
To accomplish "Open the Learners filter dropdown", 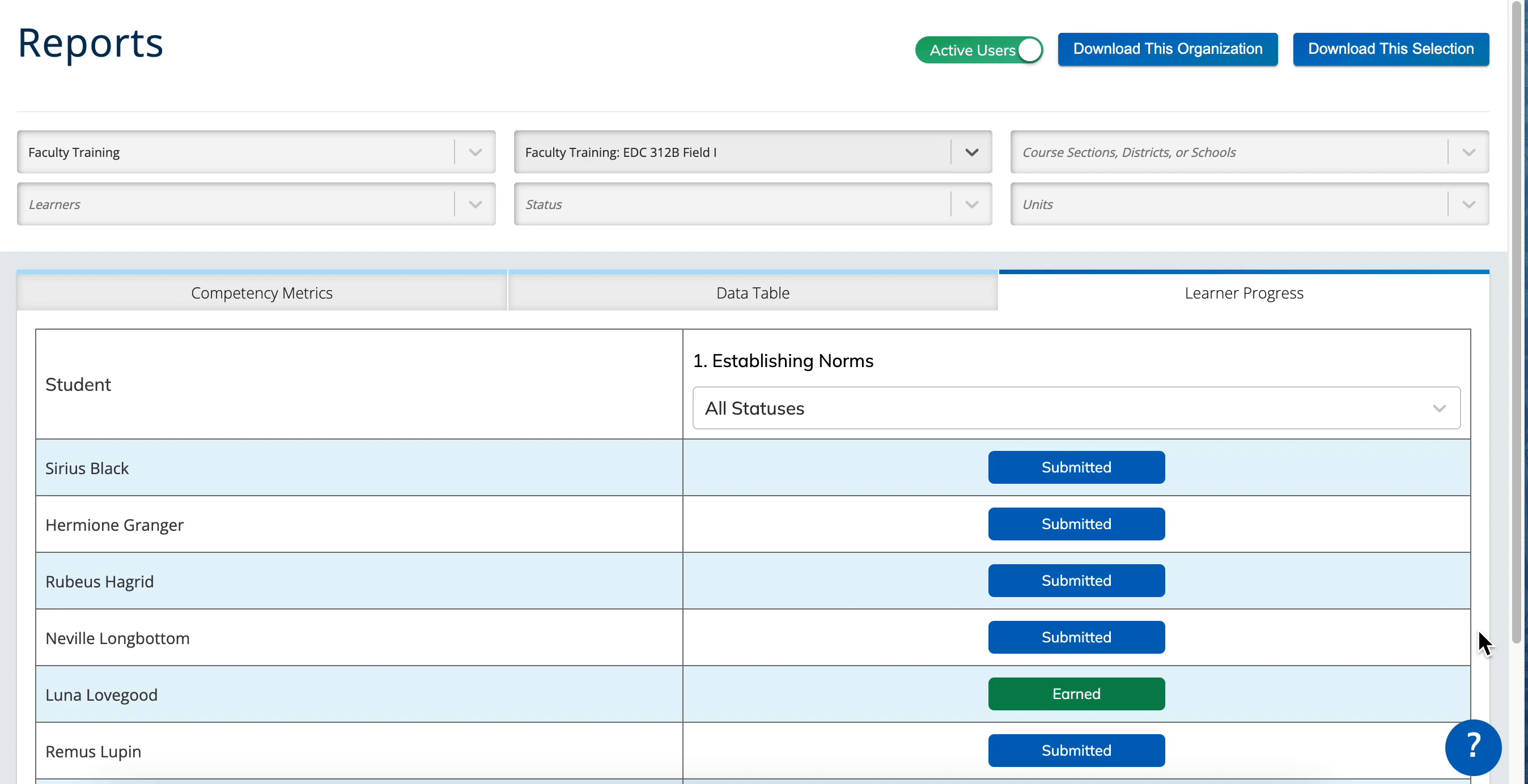I will click(256, 204).
